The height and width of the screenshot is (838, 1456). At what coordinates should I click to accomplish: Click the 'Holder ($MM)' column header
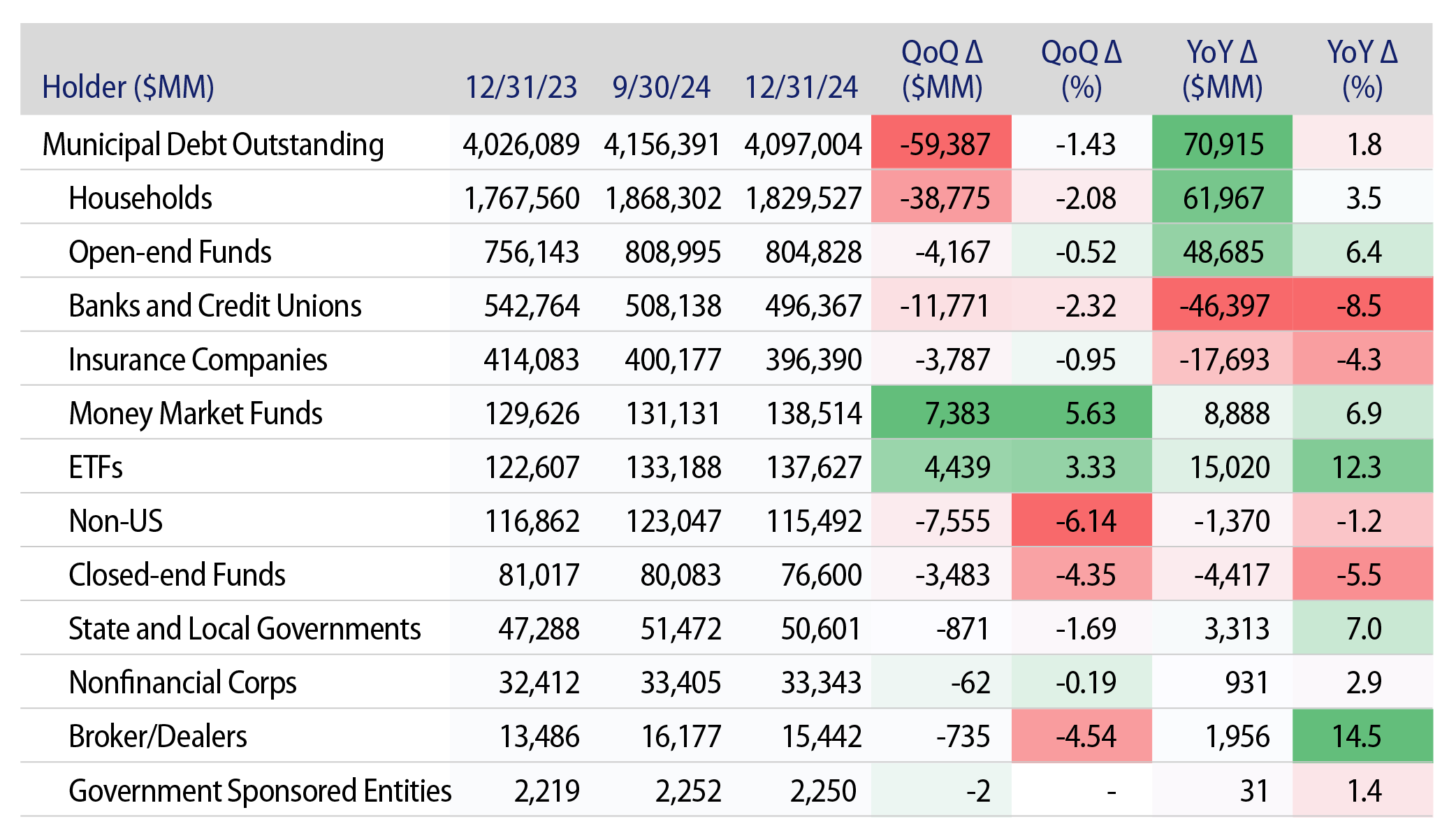tap(128, 87)
